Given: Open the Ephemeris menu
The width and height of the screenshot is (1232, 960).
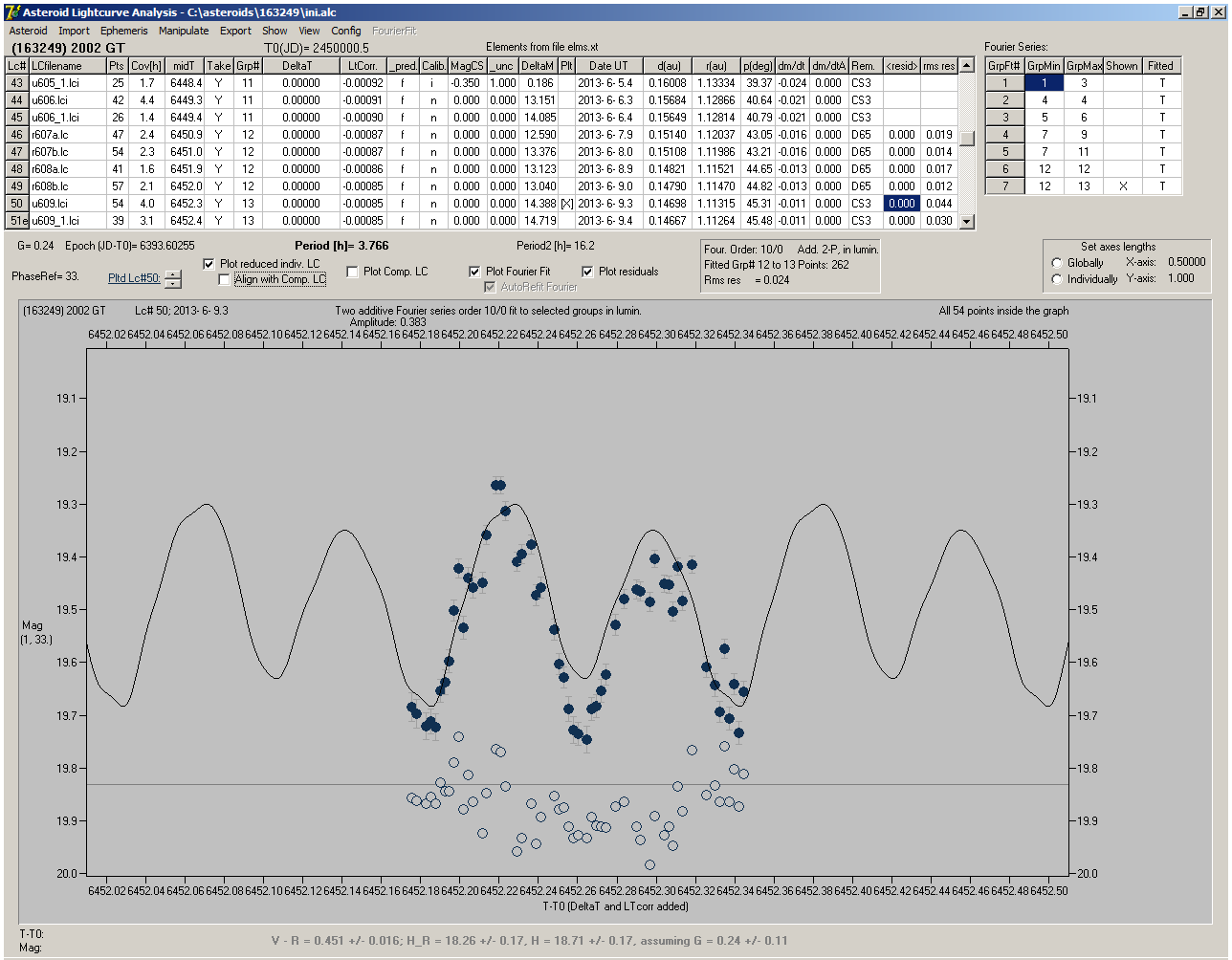Looking at the screenshot, I should [124, 31].
